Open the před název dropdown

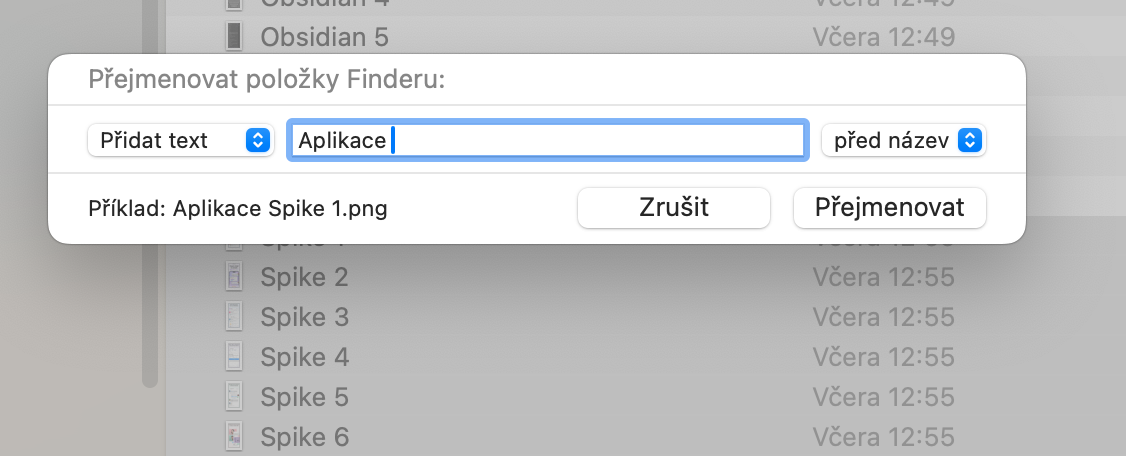pyautogui.click(x=903, y=141)
